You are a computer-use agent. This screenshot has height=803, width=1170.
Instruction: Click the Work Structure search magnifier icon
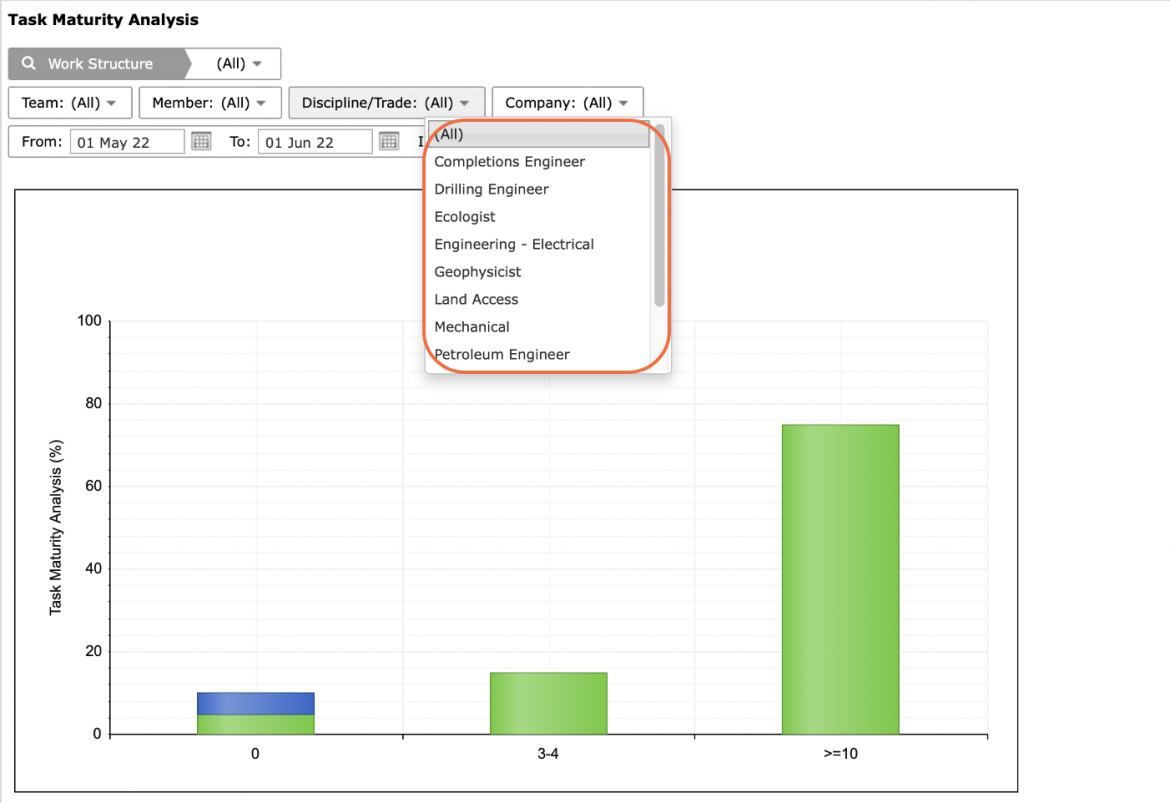point(28,63)
